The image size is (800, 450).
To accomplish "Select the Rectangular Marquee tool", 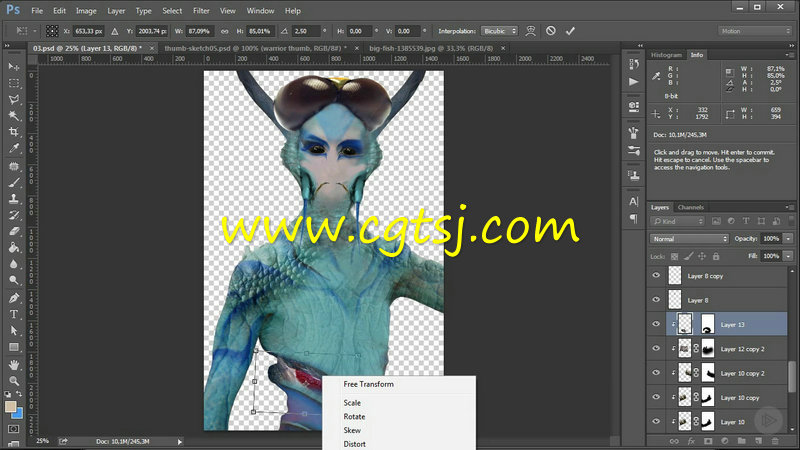I will tap(14, 83).
